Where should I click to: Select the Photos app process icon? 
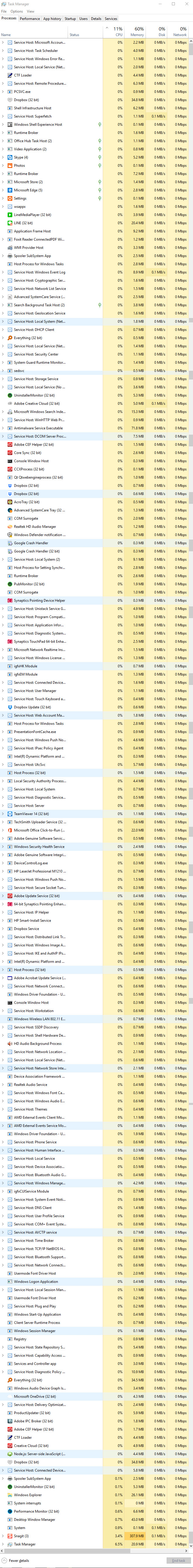[10, 166]
